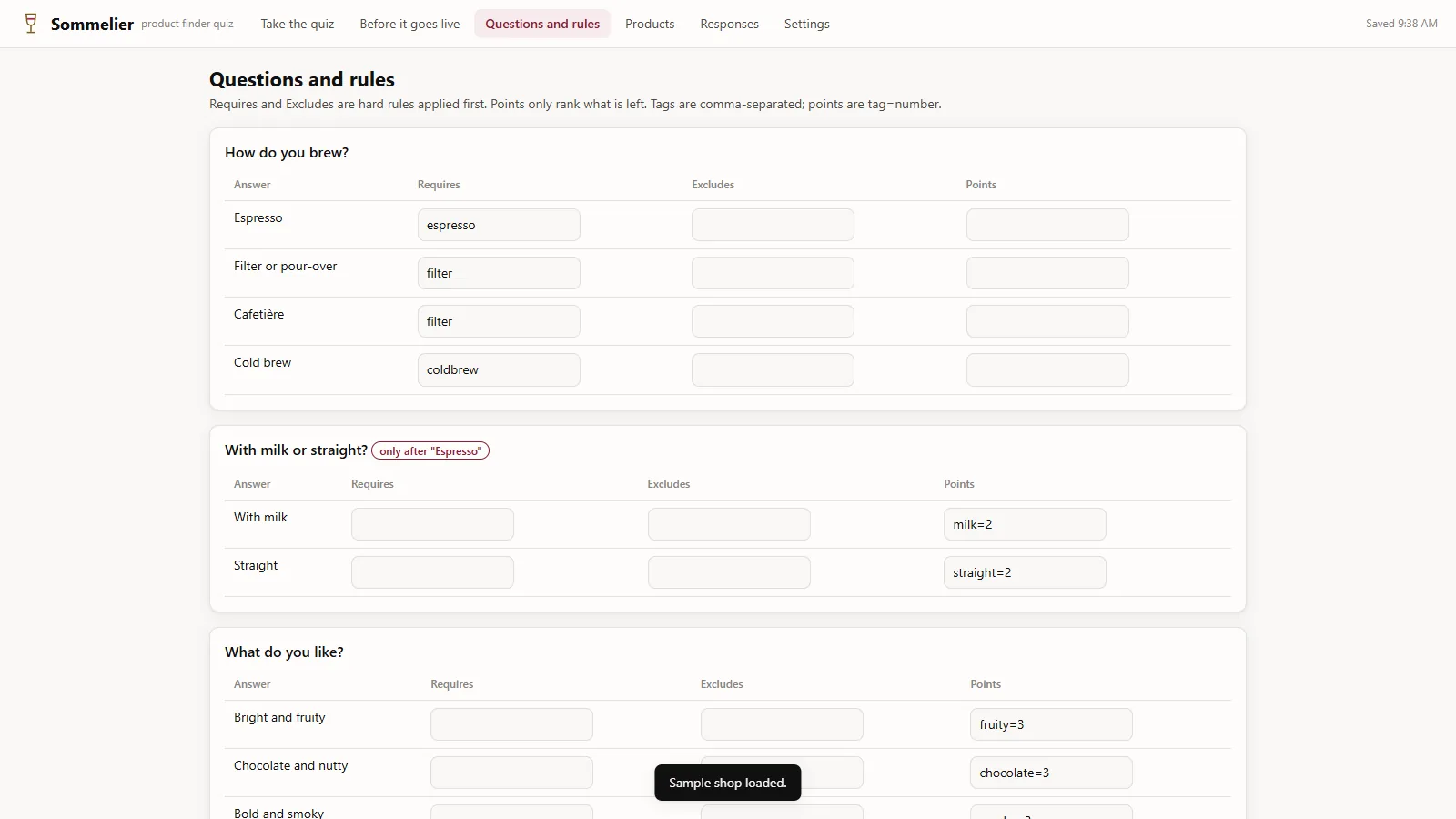Click Points field in Espresso row
Viewport: 1456px width, 819px height.
(1047, 225)
